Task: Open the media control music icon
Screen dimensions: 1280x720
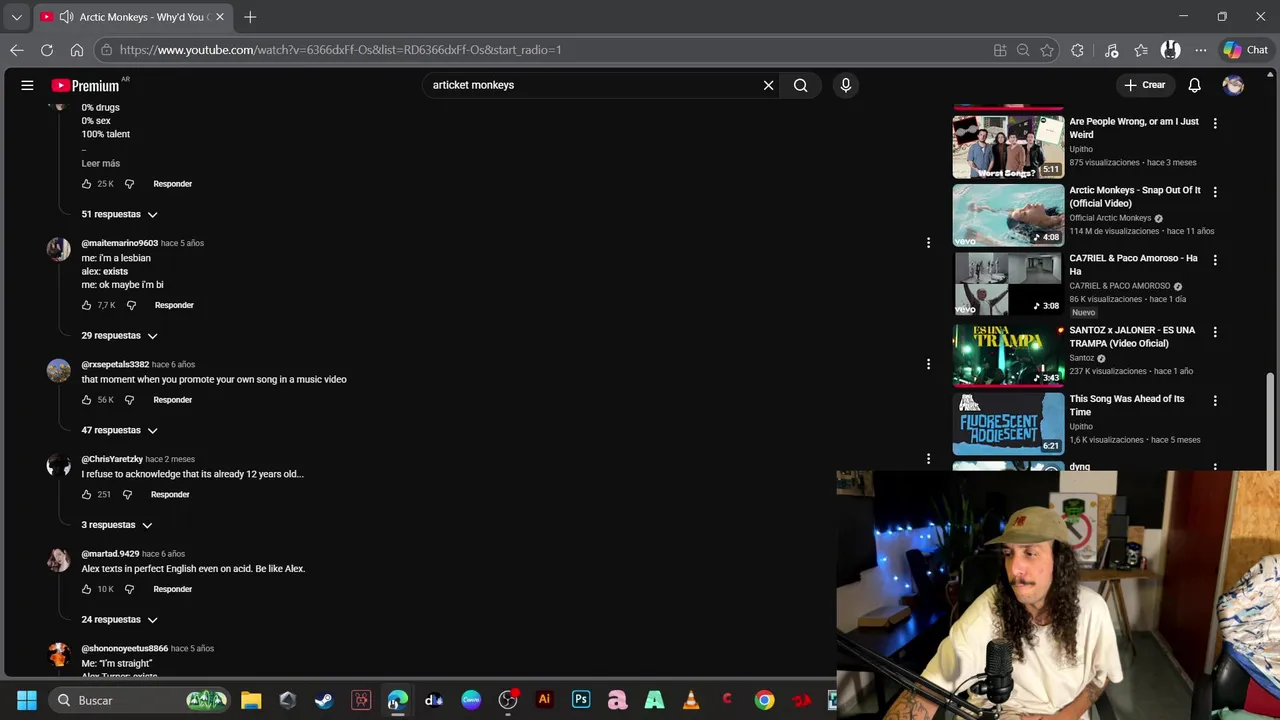Action: pyautogui.click(x=1111, y=50)
